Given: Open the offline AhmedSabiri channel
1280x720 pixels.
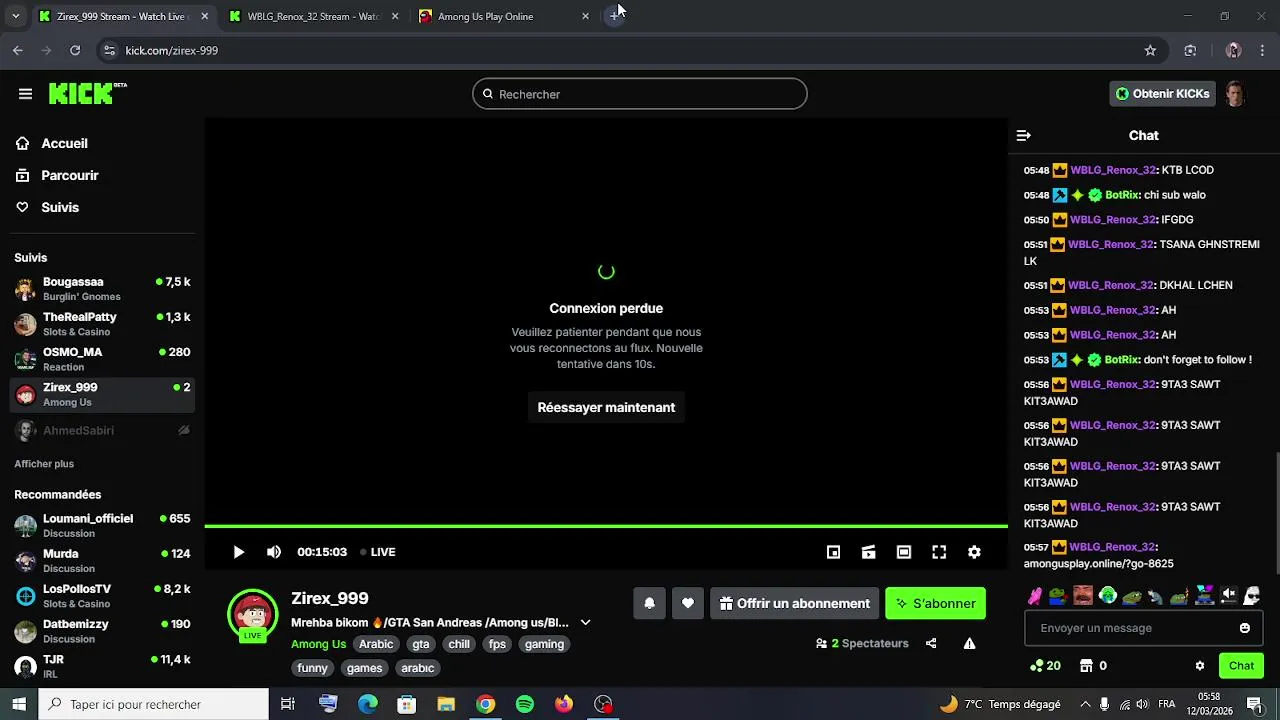Looking at the screenshot, I should 102,430.
